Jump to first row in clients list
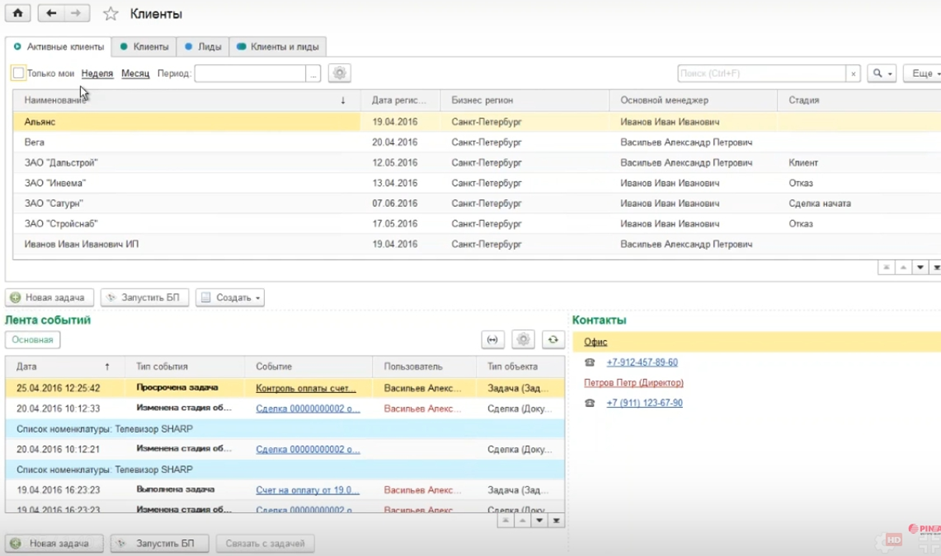 click(x=886, y=267)
